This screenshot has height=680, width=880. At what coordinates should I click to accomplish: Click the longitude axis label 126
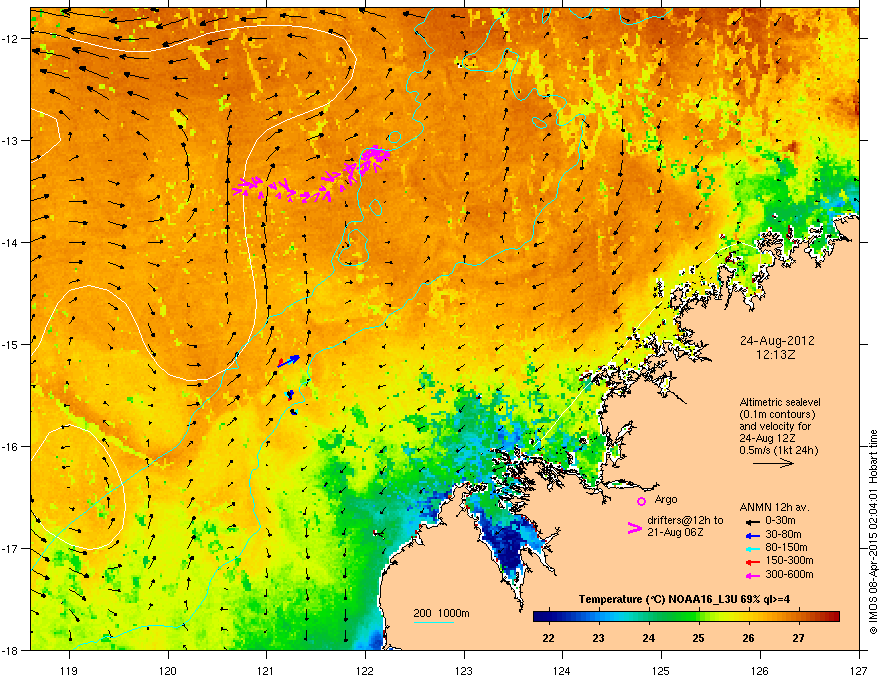760,670
